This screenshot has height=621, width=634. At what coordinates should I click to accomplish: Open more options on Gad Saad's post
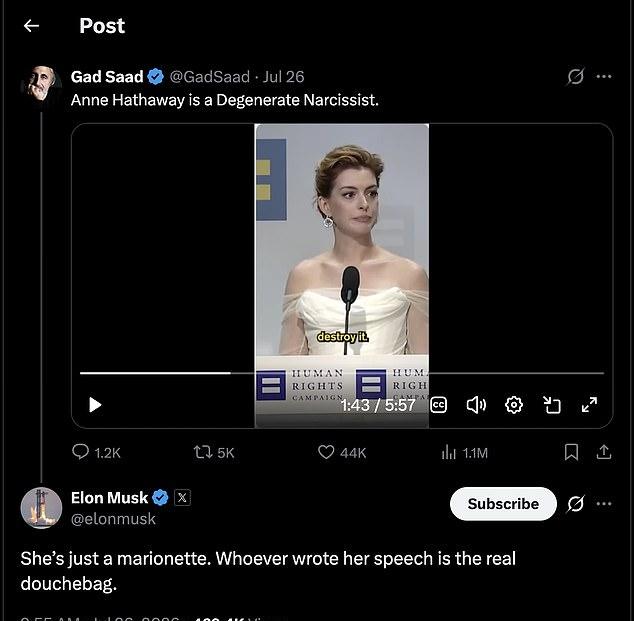[x=604, y=76]
